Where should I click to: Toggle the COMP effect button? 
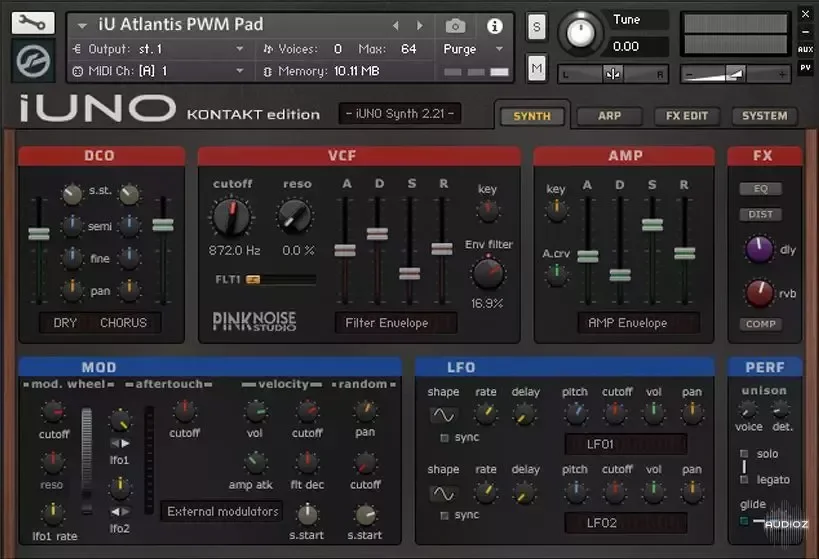click(x=760, y=324)
